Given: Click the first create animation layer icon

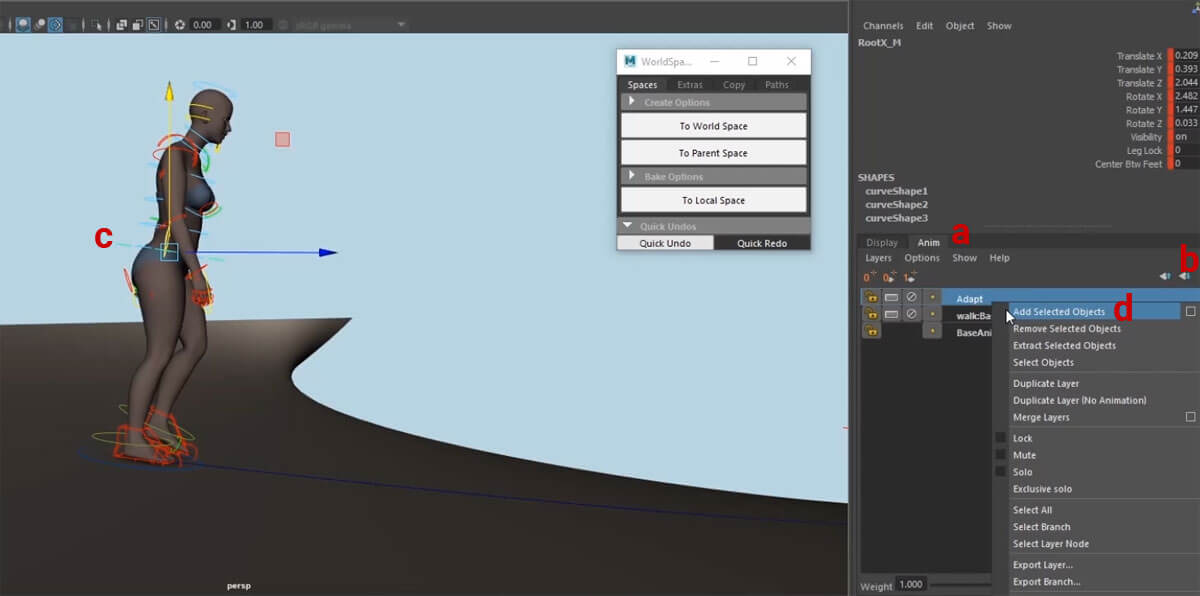Looking at the screenshot, I should point(870,277).
